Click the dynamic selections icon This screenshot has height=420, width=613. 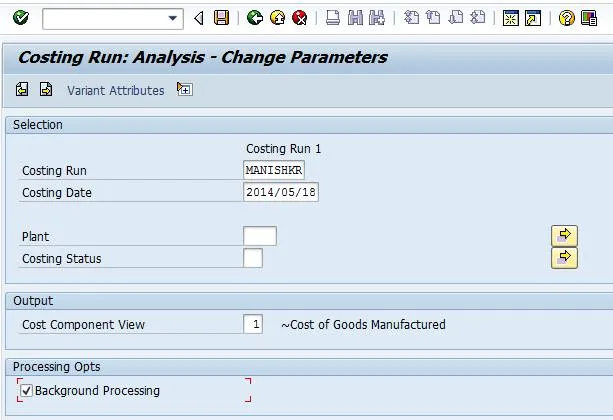point(185,89)
